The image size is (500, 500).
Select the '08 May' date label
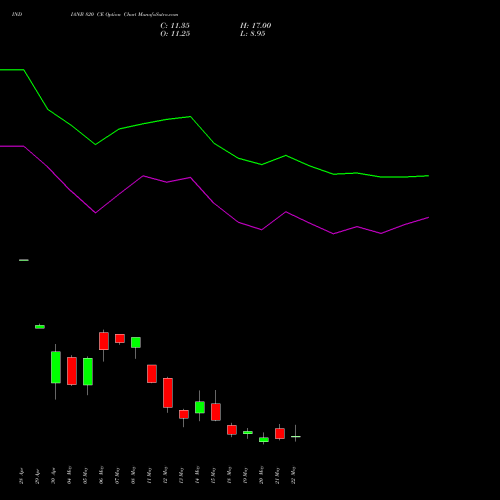133,475
